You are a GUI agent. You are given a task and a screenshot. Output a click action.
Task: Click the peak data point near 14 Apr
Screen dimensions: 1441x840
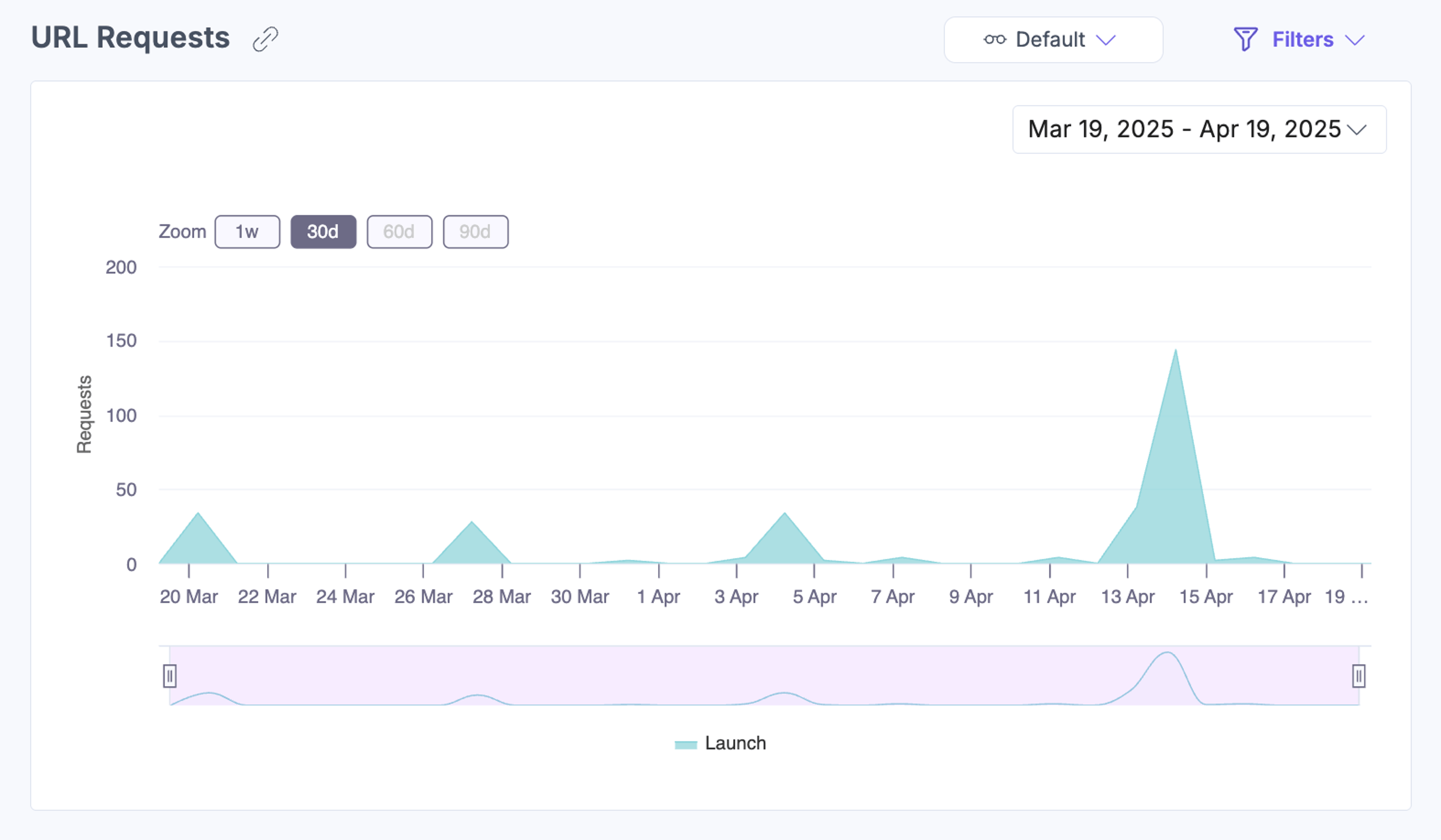pyautogui.click(x=1175, y=349)
